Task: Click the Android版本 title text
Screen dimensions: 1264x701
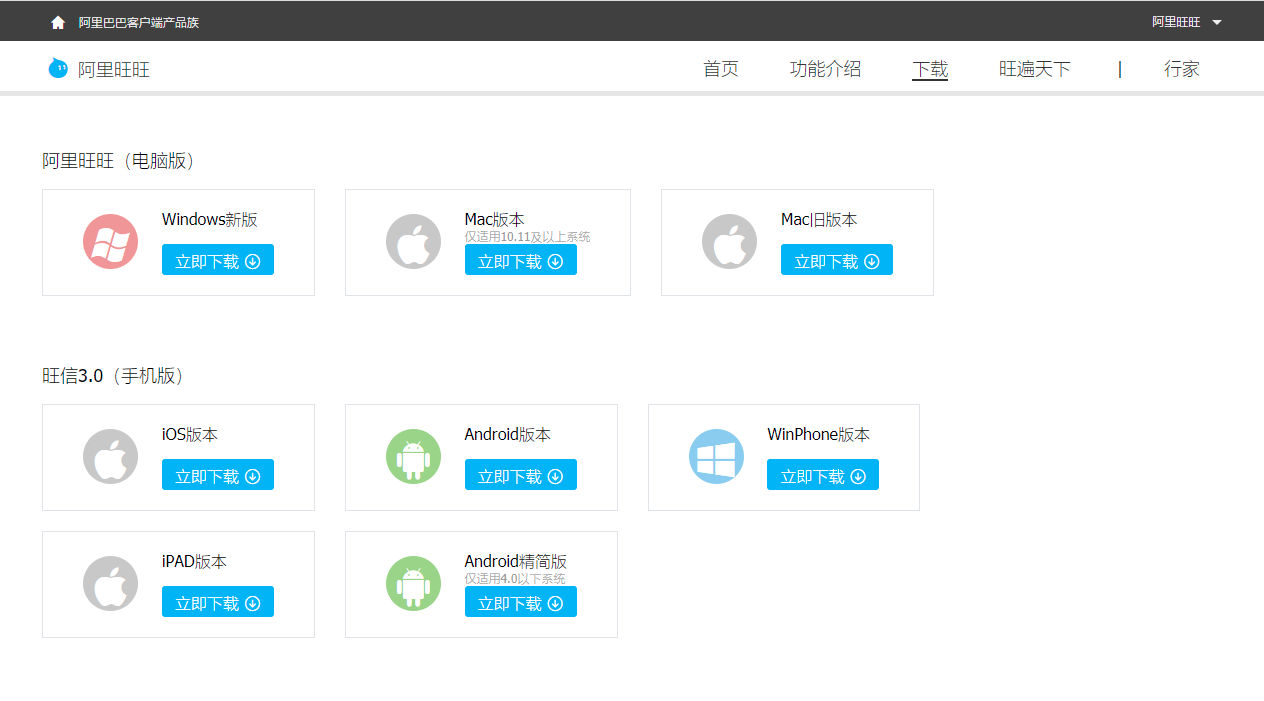Action: tap(508, 435)
